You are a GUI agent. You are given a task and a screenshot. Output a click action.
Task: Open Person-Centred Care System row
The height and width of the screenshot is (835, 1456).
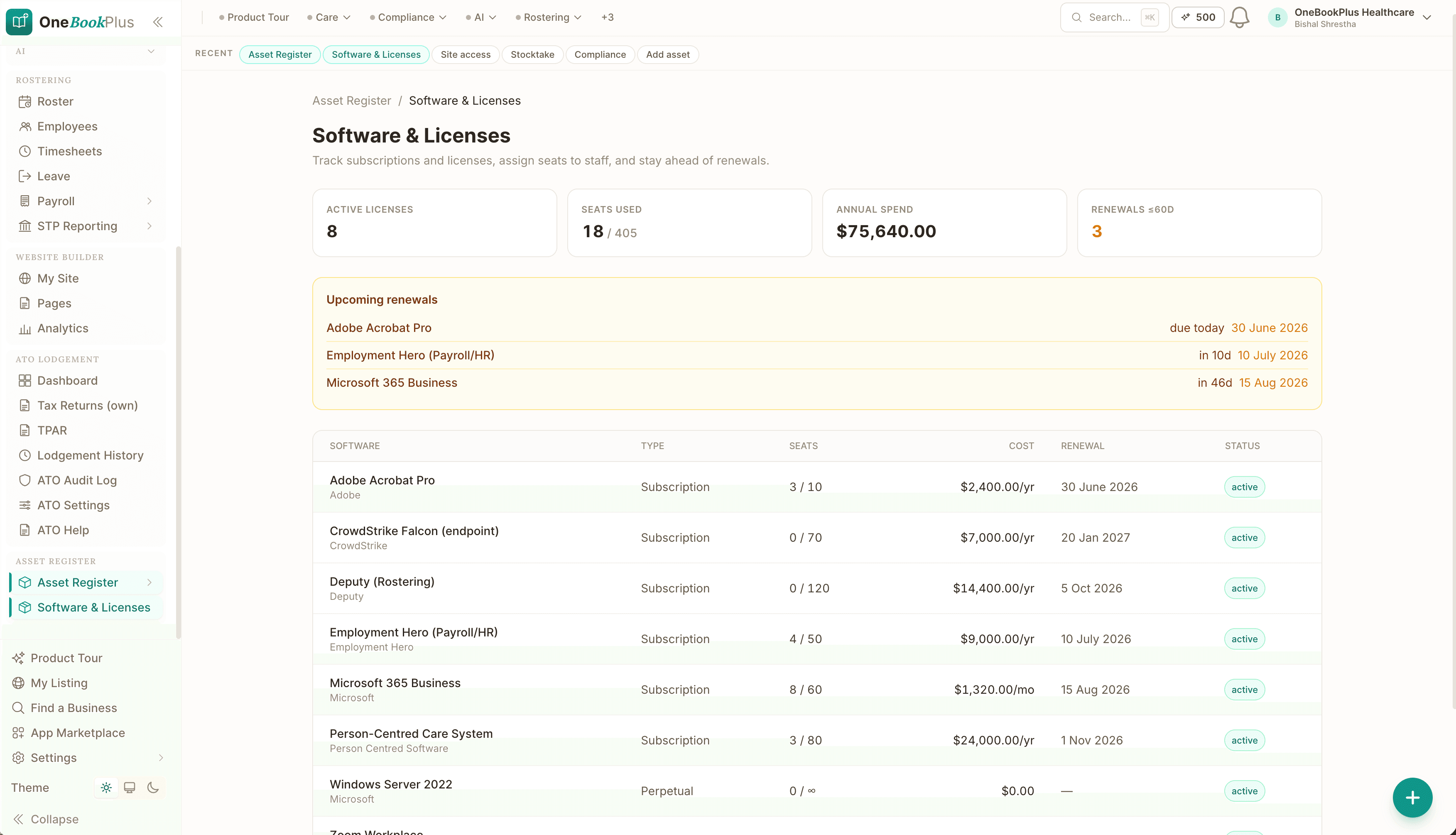(817, 740)
